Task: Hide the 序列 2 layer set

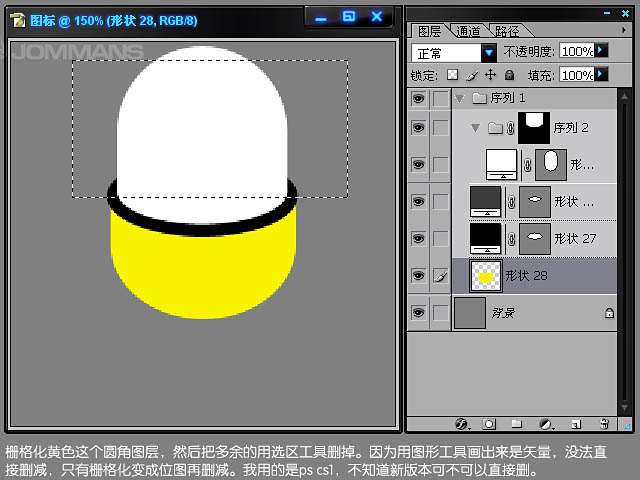Action: pyautogui.click(x=418, y=128)
